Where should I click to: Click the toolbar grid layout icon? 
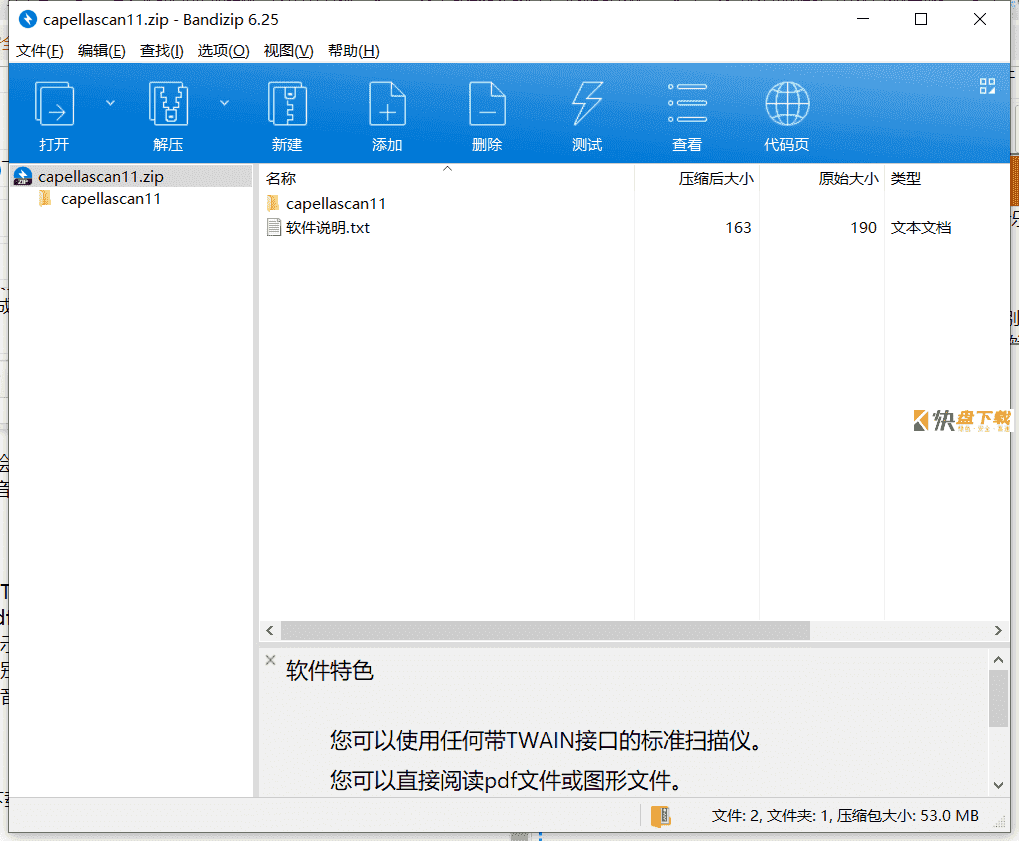[987, 86]
